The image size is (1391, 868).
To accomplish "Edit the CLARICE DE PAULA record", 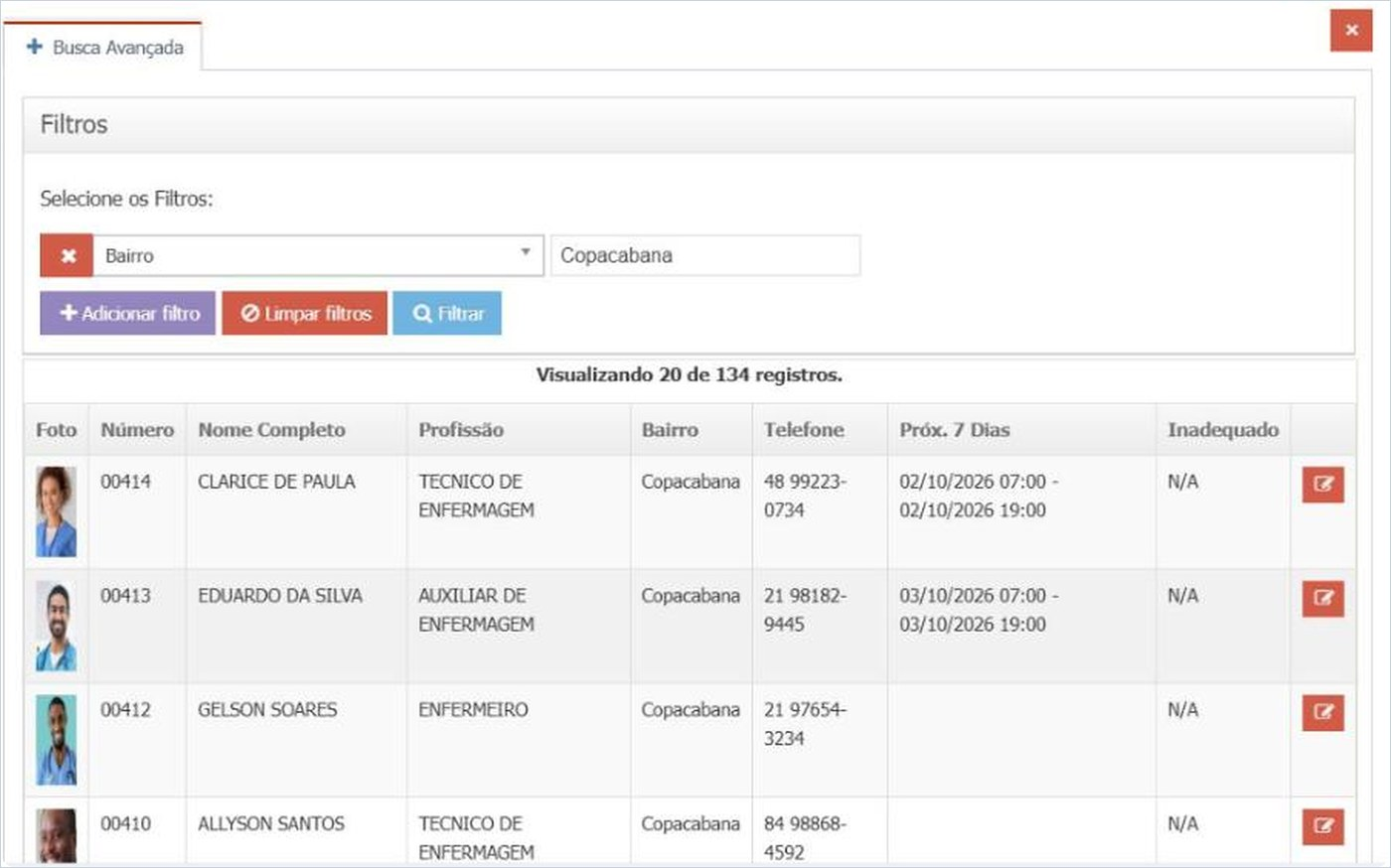I will point(1322,485).
